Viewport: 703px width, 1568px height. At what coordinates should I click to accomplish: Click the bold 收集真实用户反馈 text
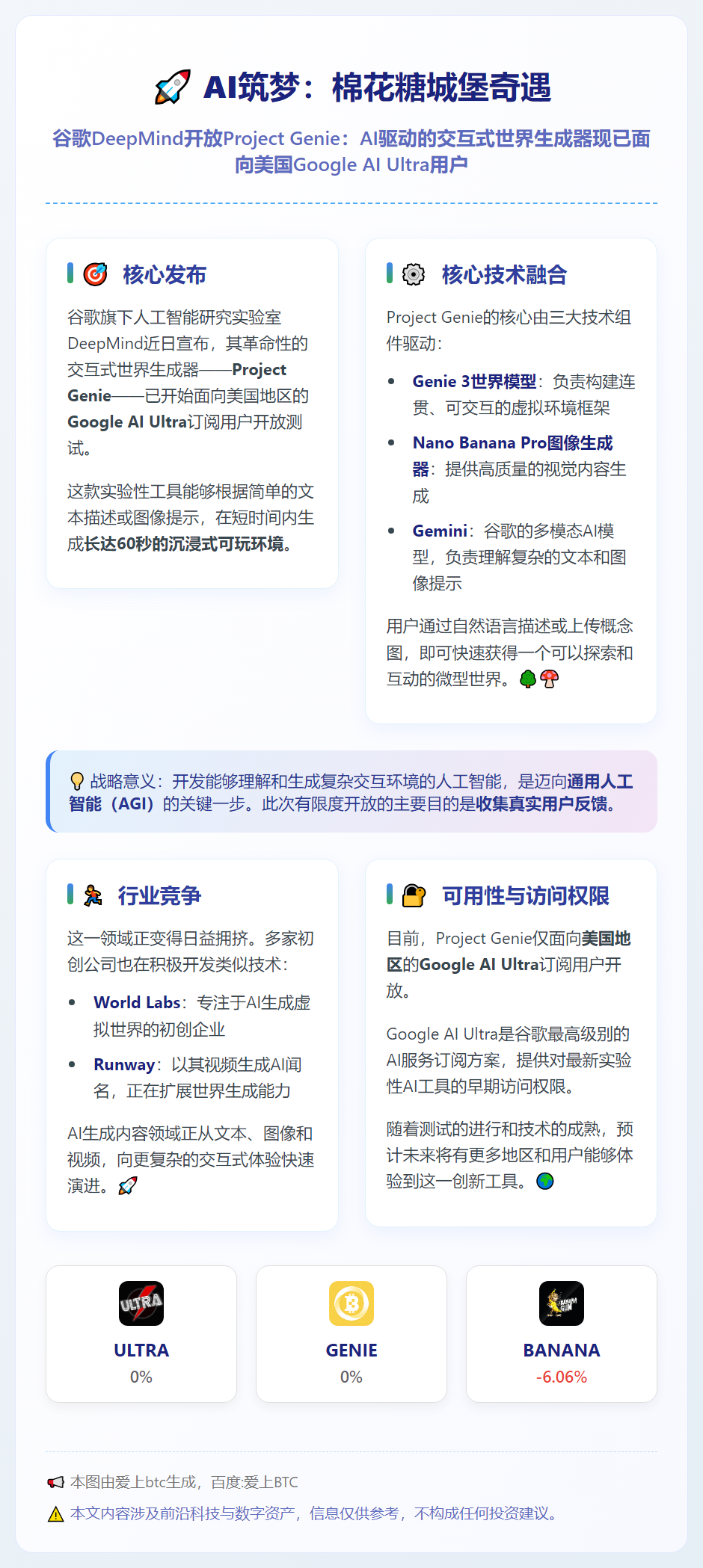pos(541,804)
